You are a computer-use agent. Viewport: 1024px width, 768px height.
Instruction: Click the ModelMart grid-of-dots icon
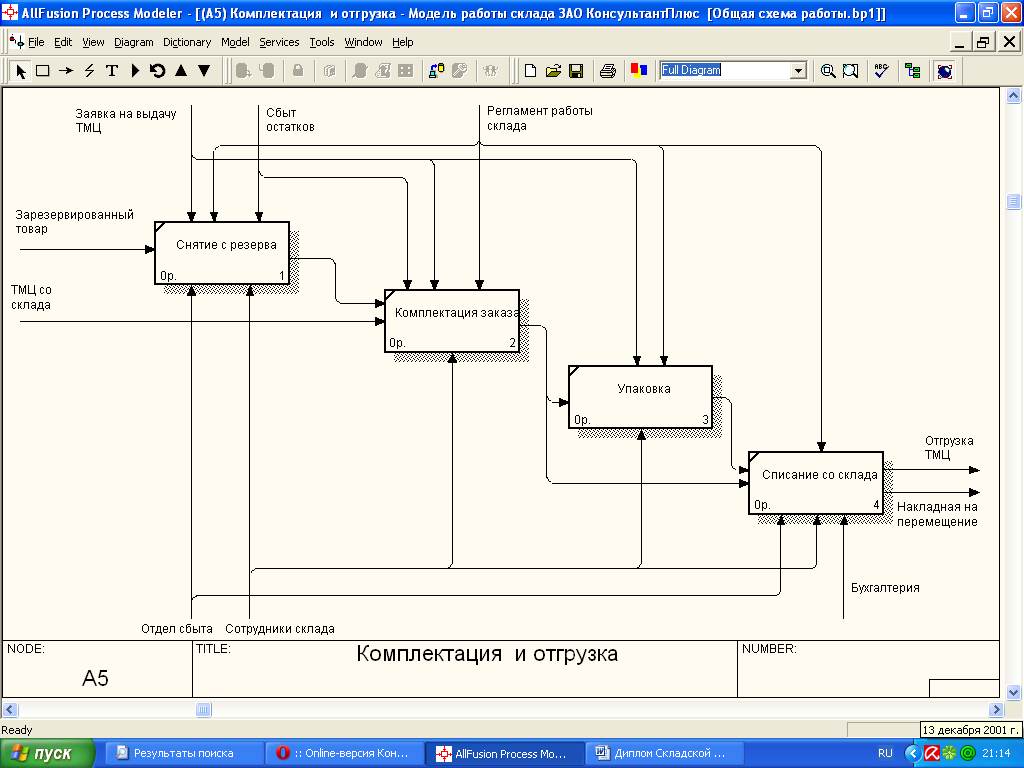tap(406, 71)
